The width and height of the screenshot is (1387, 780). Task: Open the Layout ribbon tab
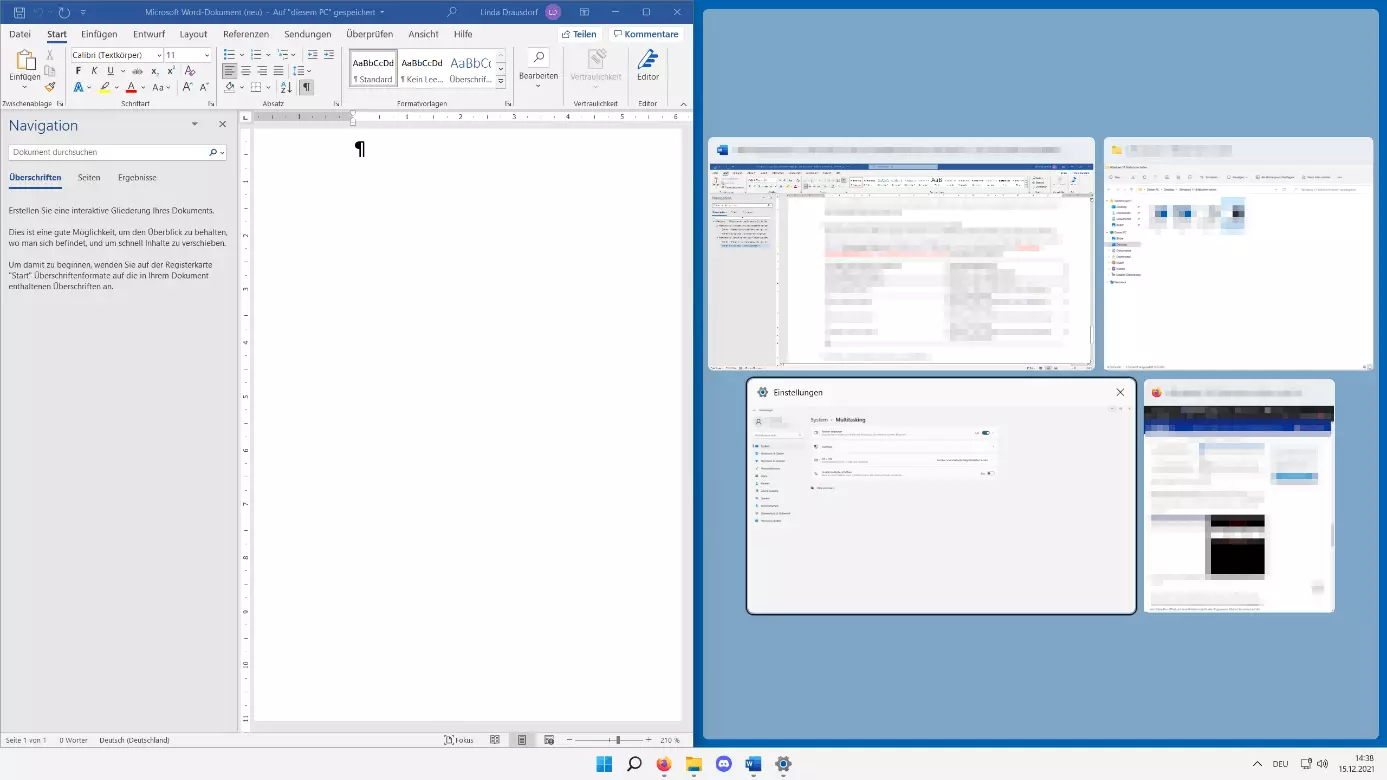point(194,34)
